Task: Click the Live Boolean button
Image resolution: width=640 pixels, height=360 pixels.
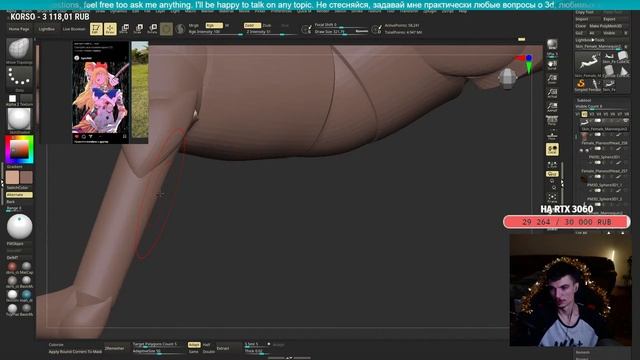Action: pyautogui.click(x=74, y=29)
